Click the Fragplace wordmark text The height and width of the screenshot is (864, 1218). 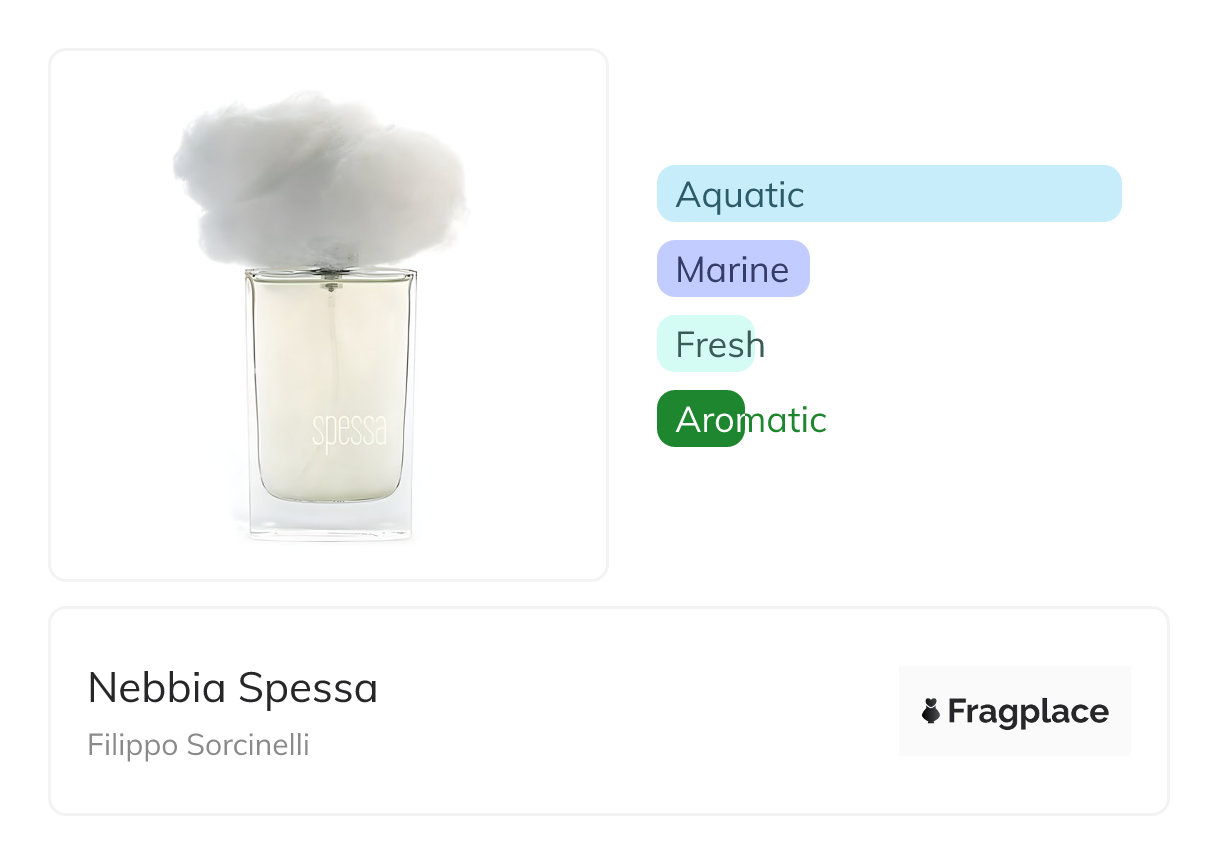pyautogui.click(x=1027, y=712)
